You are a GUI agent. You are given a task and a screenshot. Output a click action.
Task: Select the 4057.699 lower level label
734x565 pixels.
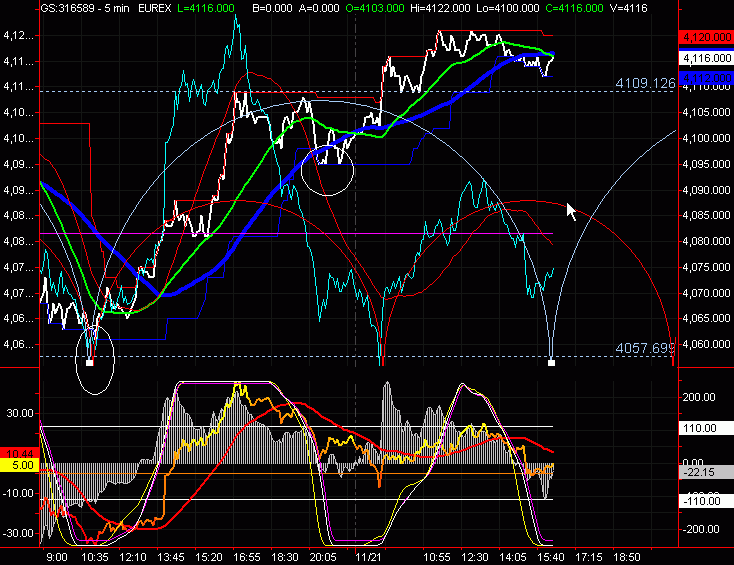(647, 348)
